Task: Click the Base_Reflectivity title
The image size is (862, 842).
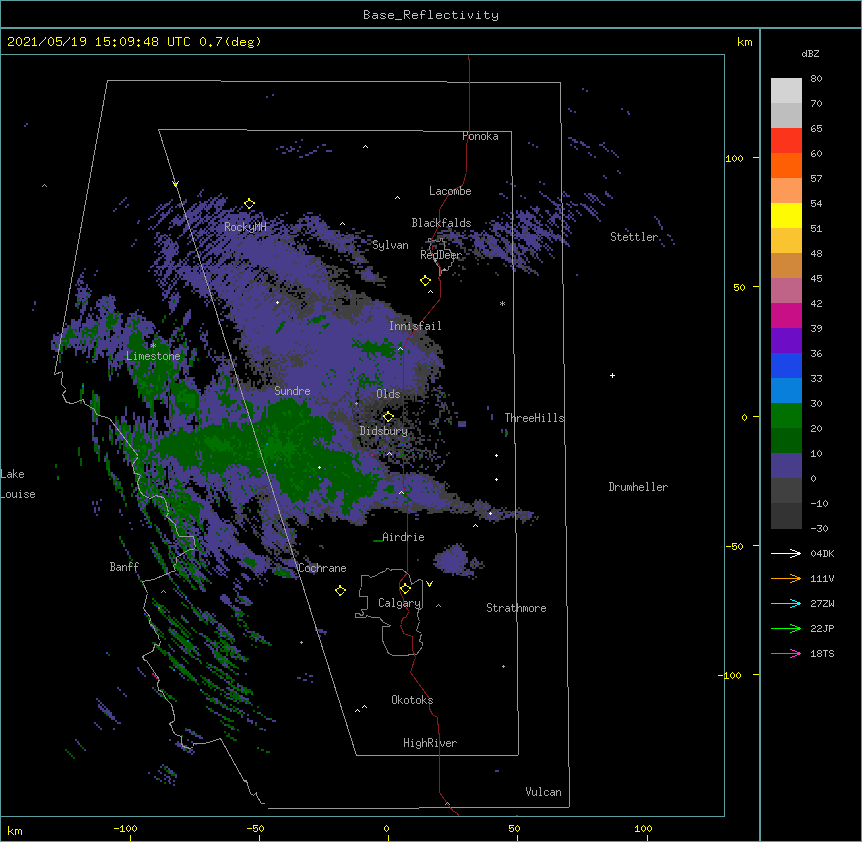Action: (x=431, y=15)
